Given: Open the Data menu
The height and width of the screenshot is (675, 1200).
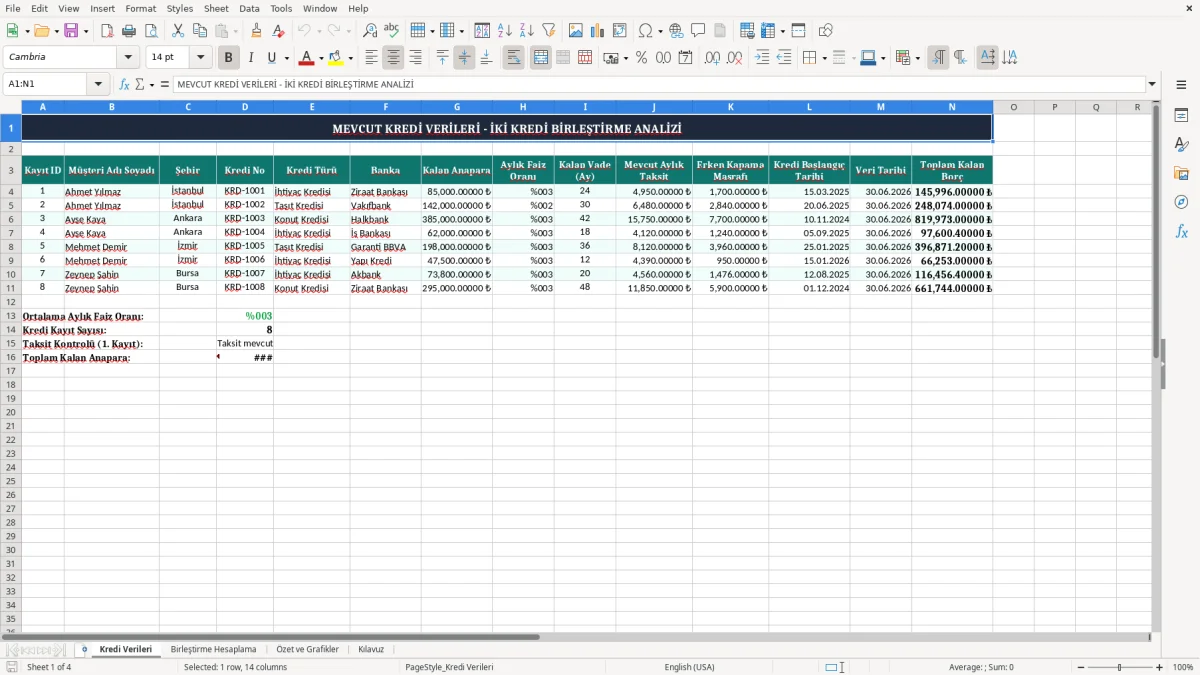Looking at the screenshot, I should (x=249, y=8).
